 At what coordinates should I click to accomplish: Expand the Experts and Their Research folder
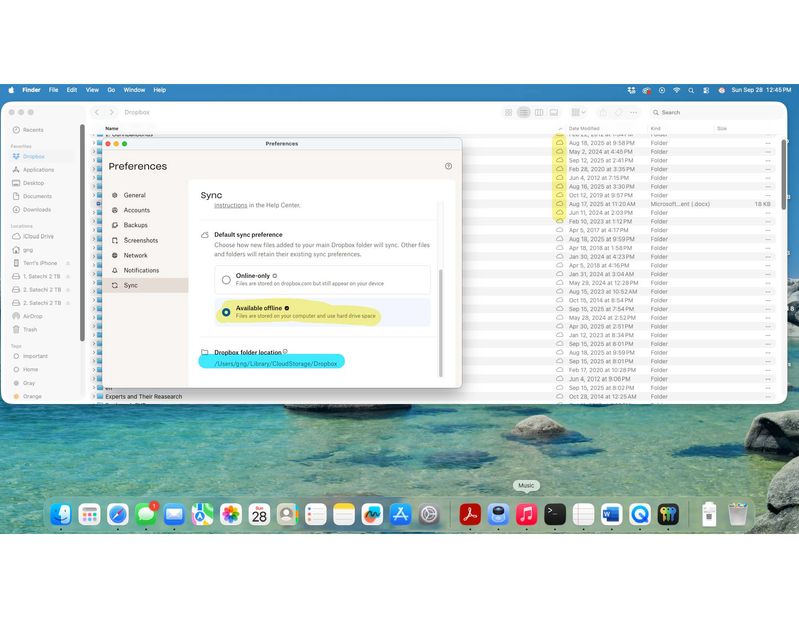point(94,397)
